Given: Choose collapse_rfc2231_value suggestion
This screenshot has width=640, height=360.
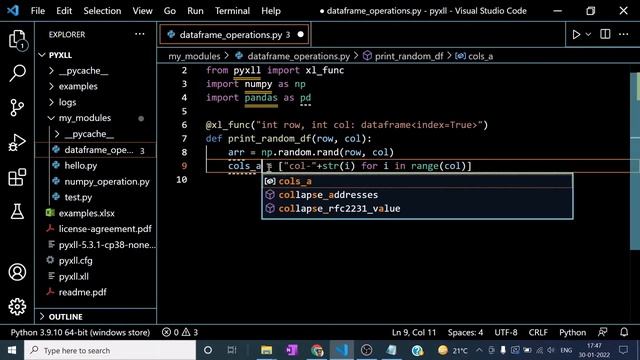Looking at the screenshot, I should tap(417, 209).
